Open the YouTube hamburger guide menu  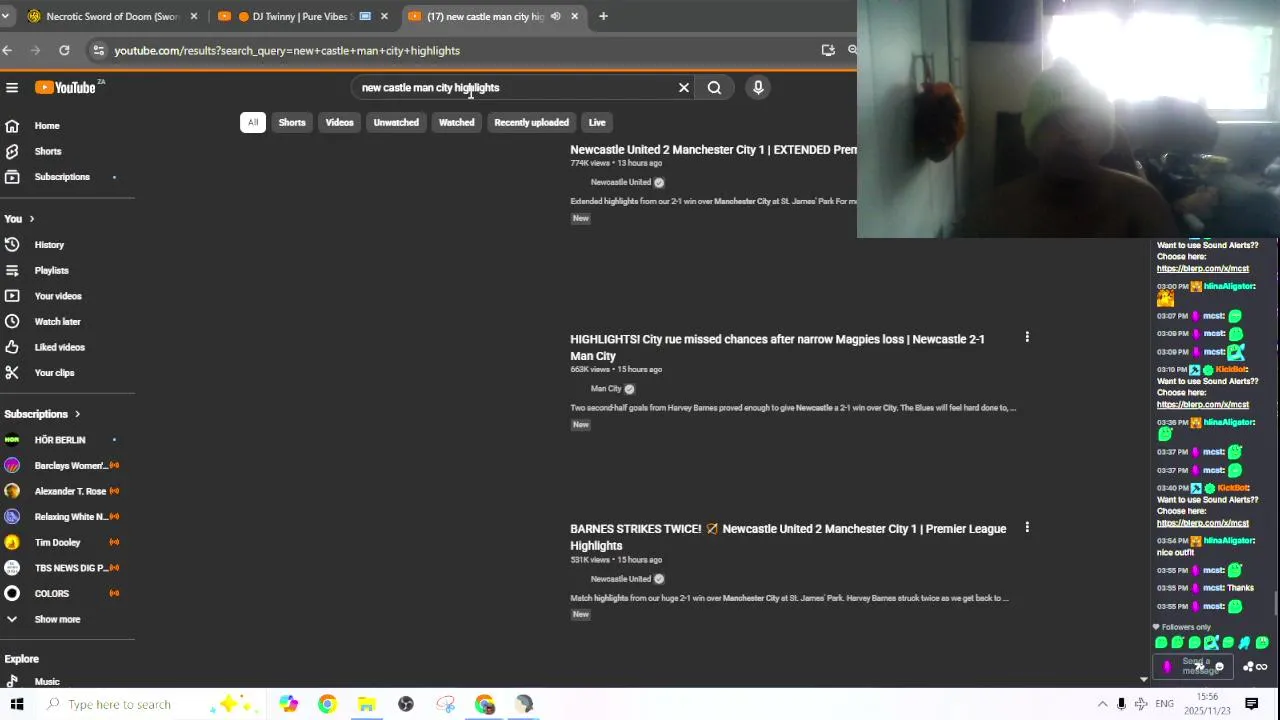click(x=12, y=88)
